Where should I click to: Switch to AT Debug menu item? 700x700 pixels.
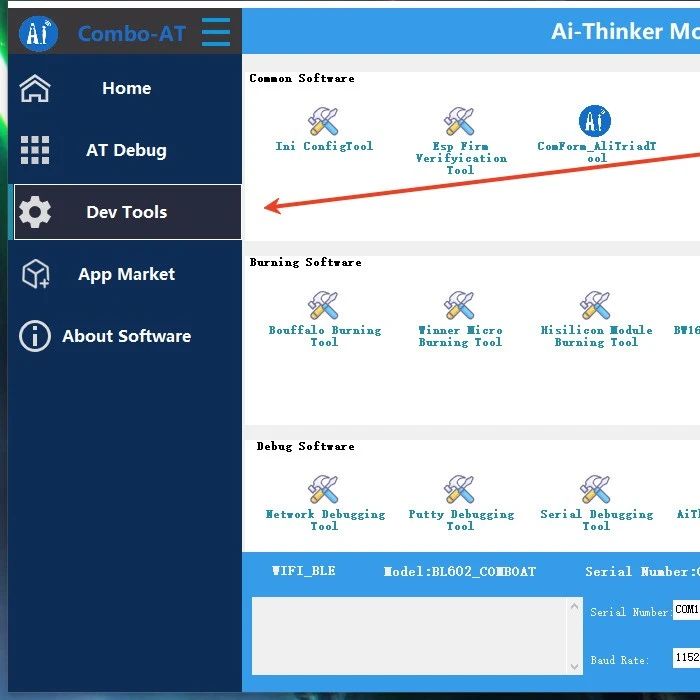click(x=125, y=150)
